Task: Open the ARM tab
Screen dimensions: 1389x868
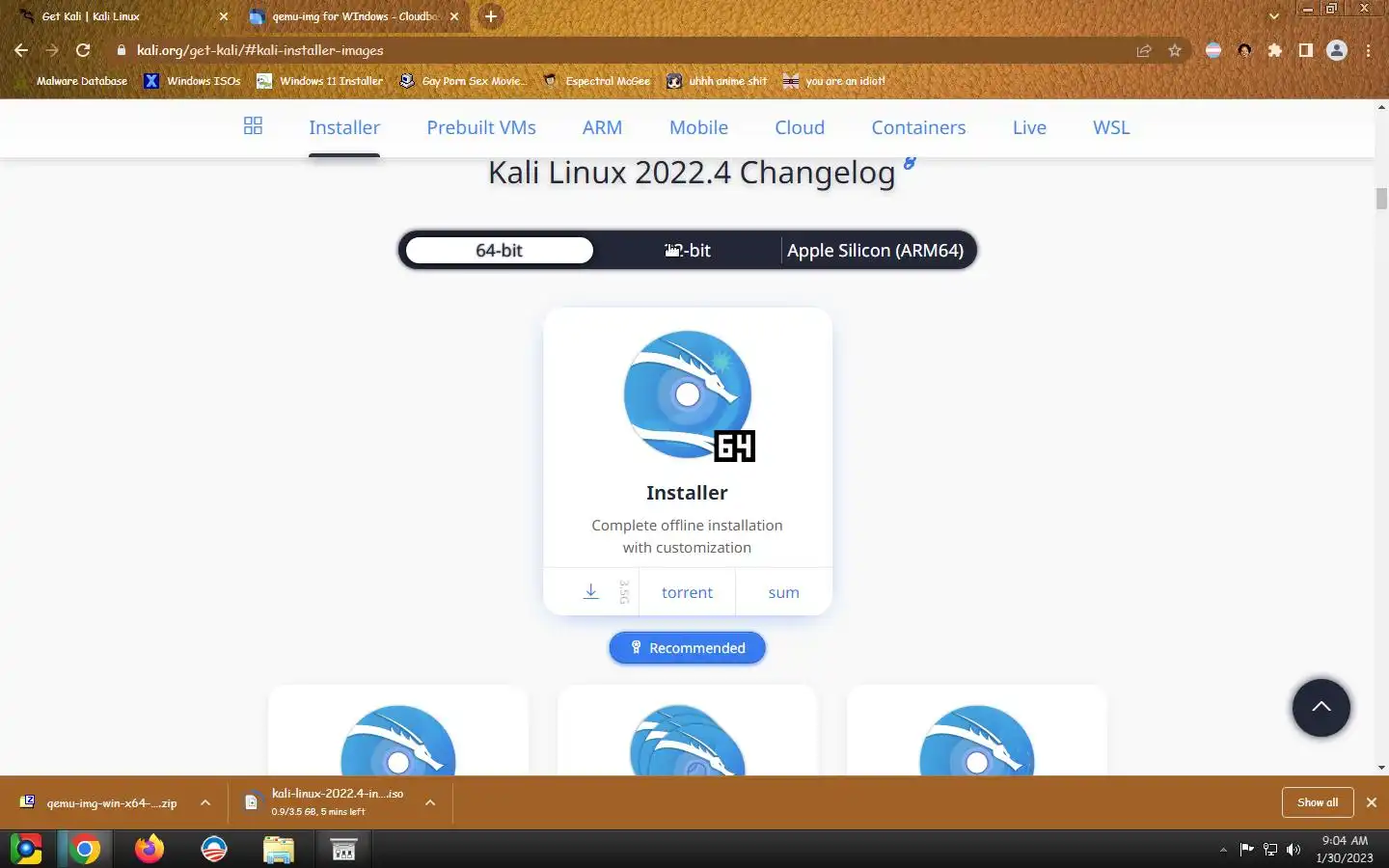Action: [602, 127]
